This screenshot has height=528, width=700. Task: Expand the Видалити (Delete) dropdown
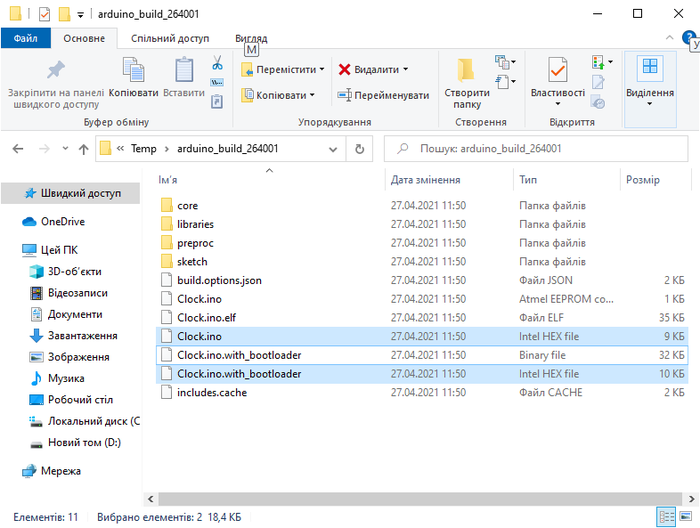[405, 70]
